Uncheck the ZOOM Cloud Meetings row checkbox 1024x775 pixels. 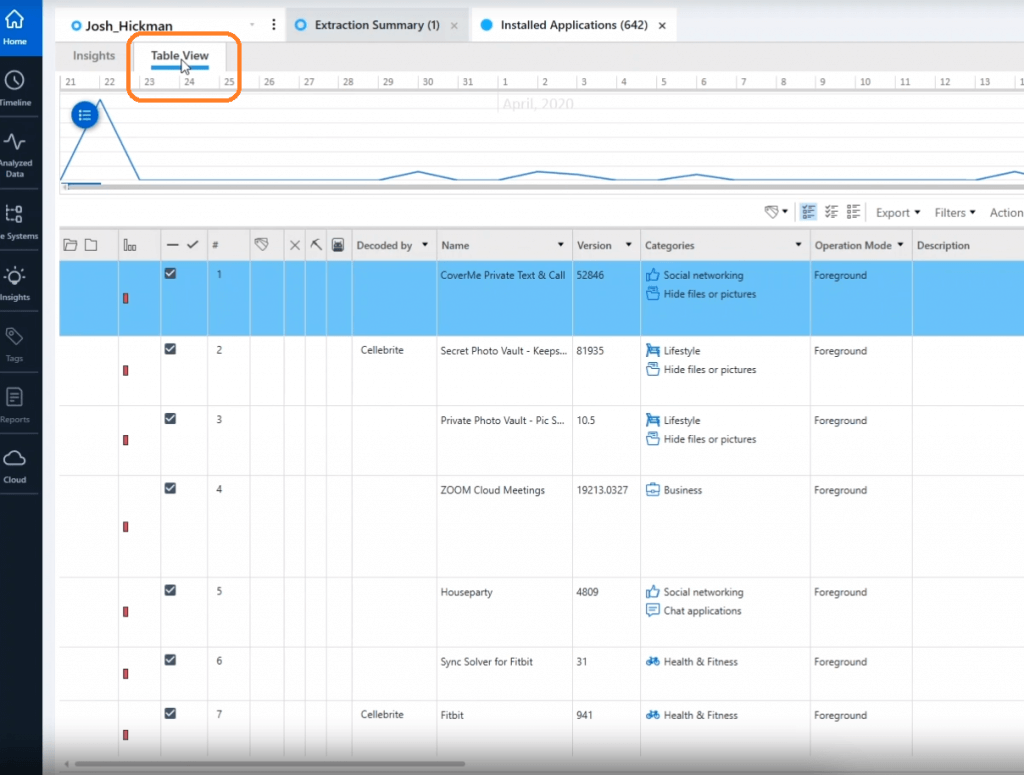(x=170, y=489)
